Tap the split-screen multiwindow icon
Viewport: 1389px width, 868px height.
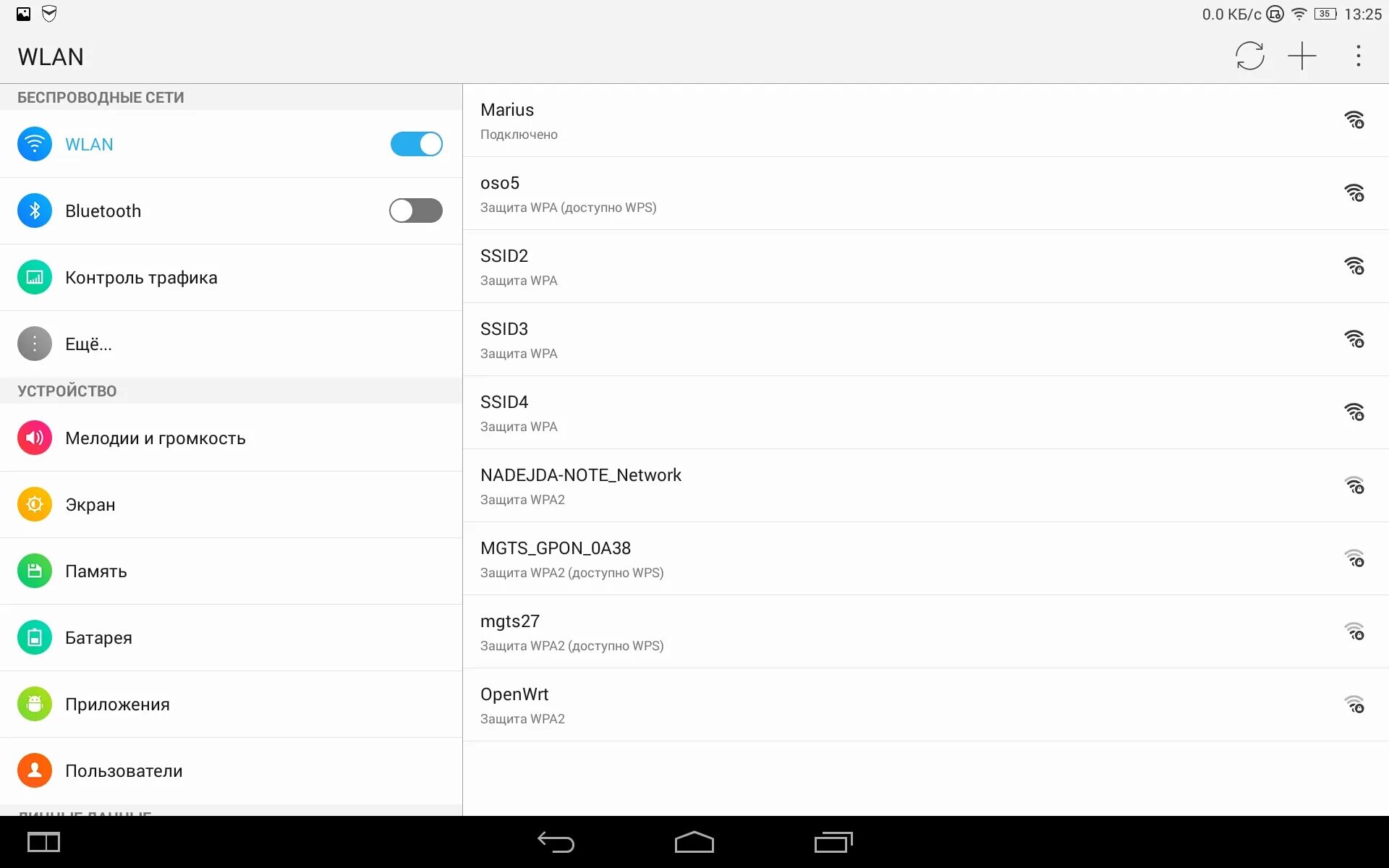tap(43, 842)
